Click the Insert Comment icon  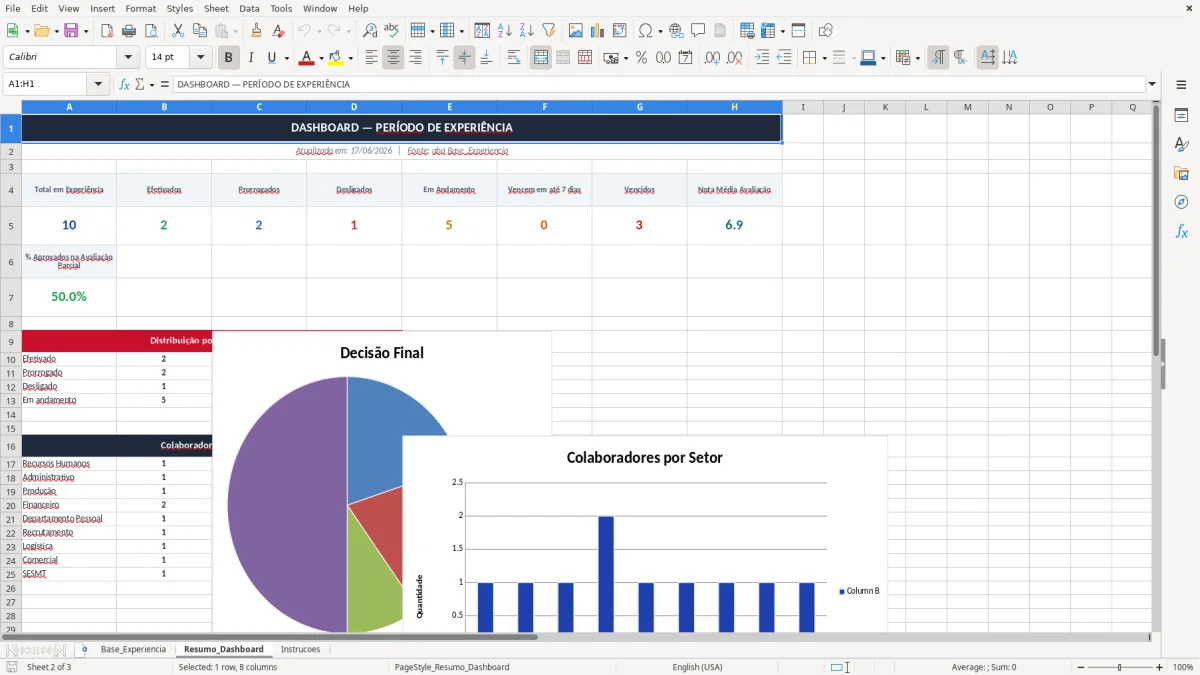[698, 31]
